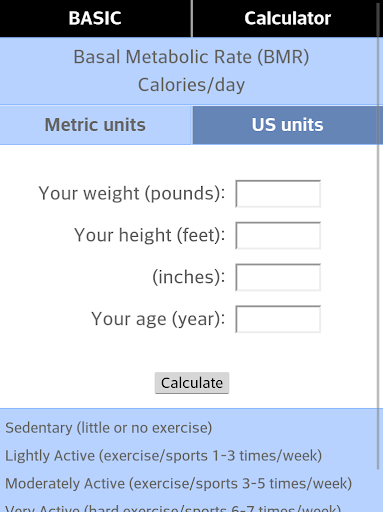Click the inches input box
This screenshot has width=383, height=512.
click(278, 277)
